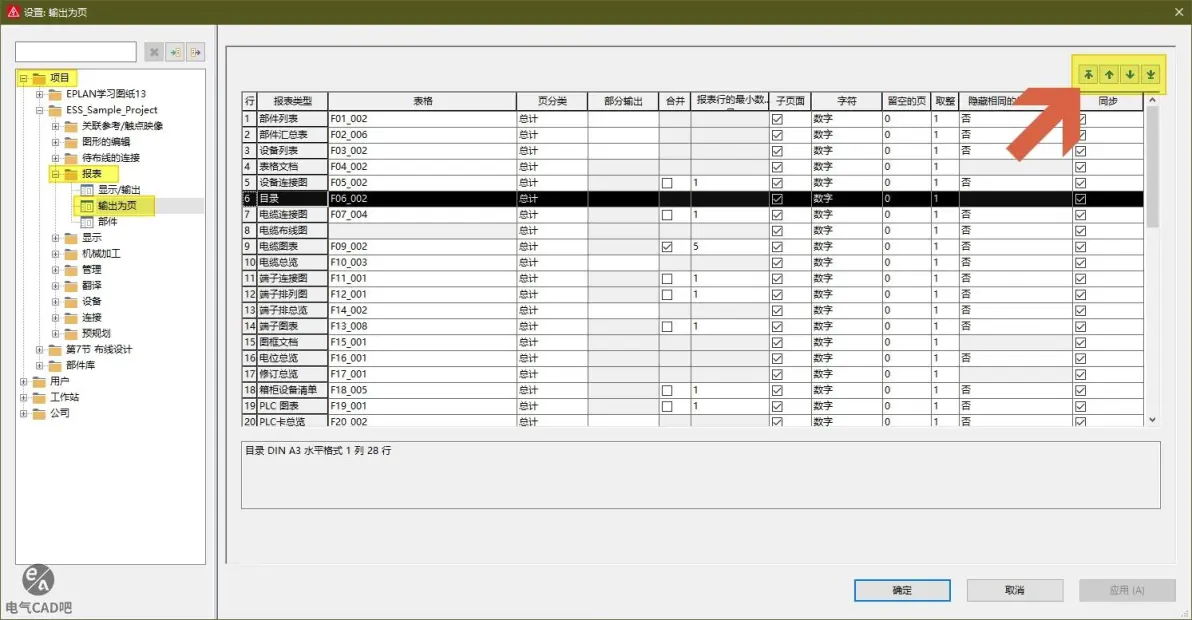This screenshot has height=620, width=1192.
Task: Toggle 子页面 checkbox for 目录 row
Action: tap(777, 199)
